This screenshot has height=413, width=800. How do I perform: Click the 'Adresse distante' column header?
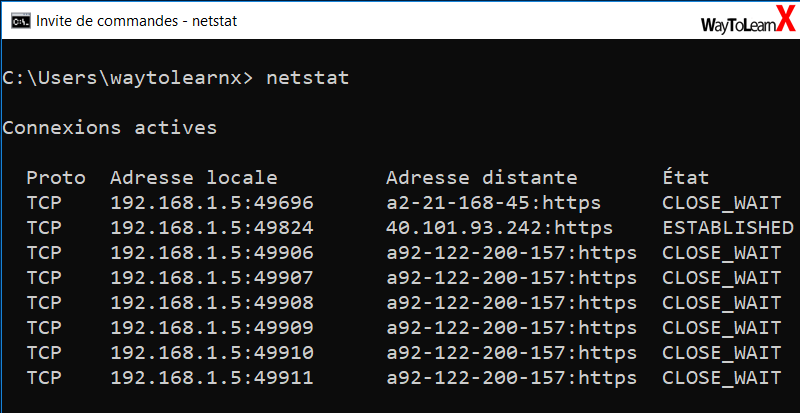(482, 178)
